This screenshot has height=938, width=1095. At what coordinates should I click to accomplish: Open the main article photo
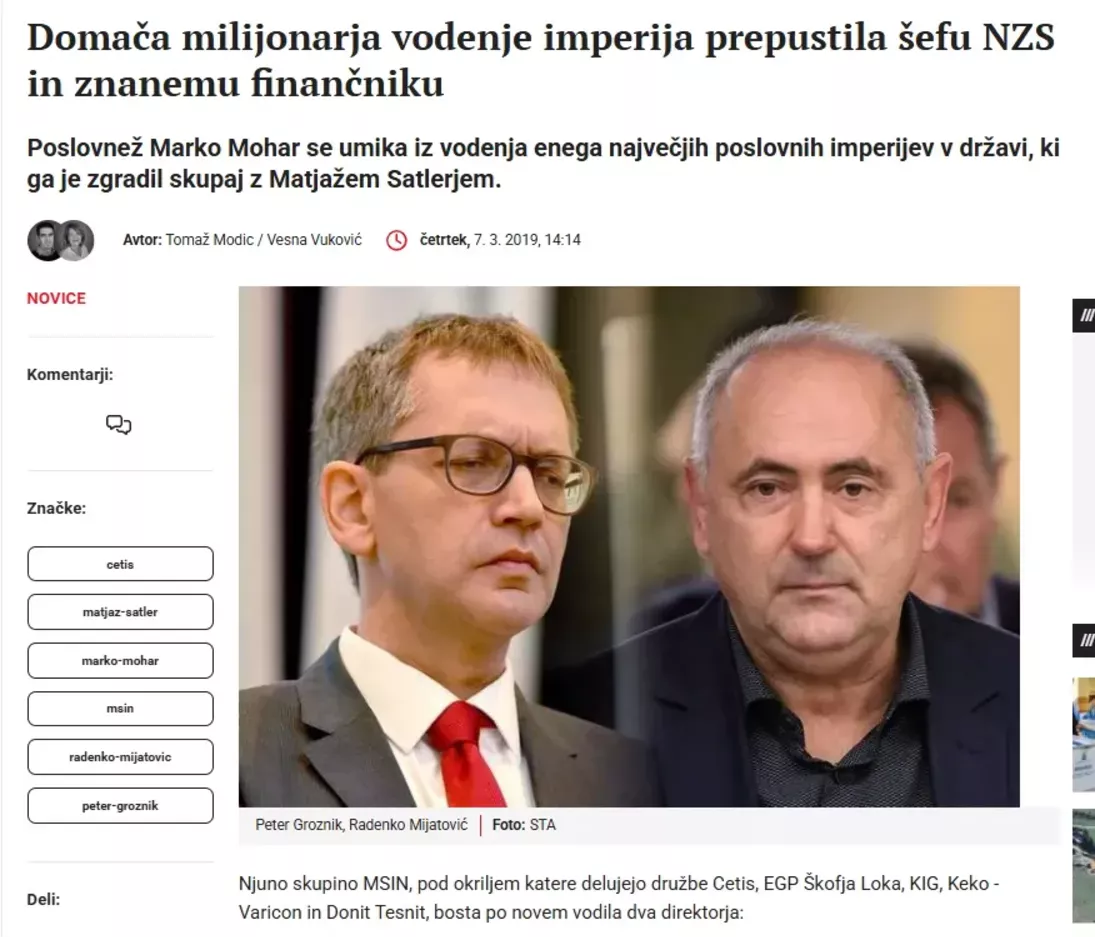tap(629, 546)
